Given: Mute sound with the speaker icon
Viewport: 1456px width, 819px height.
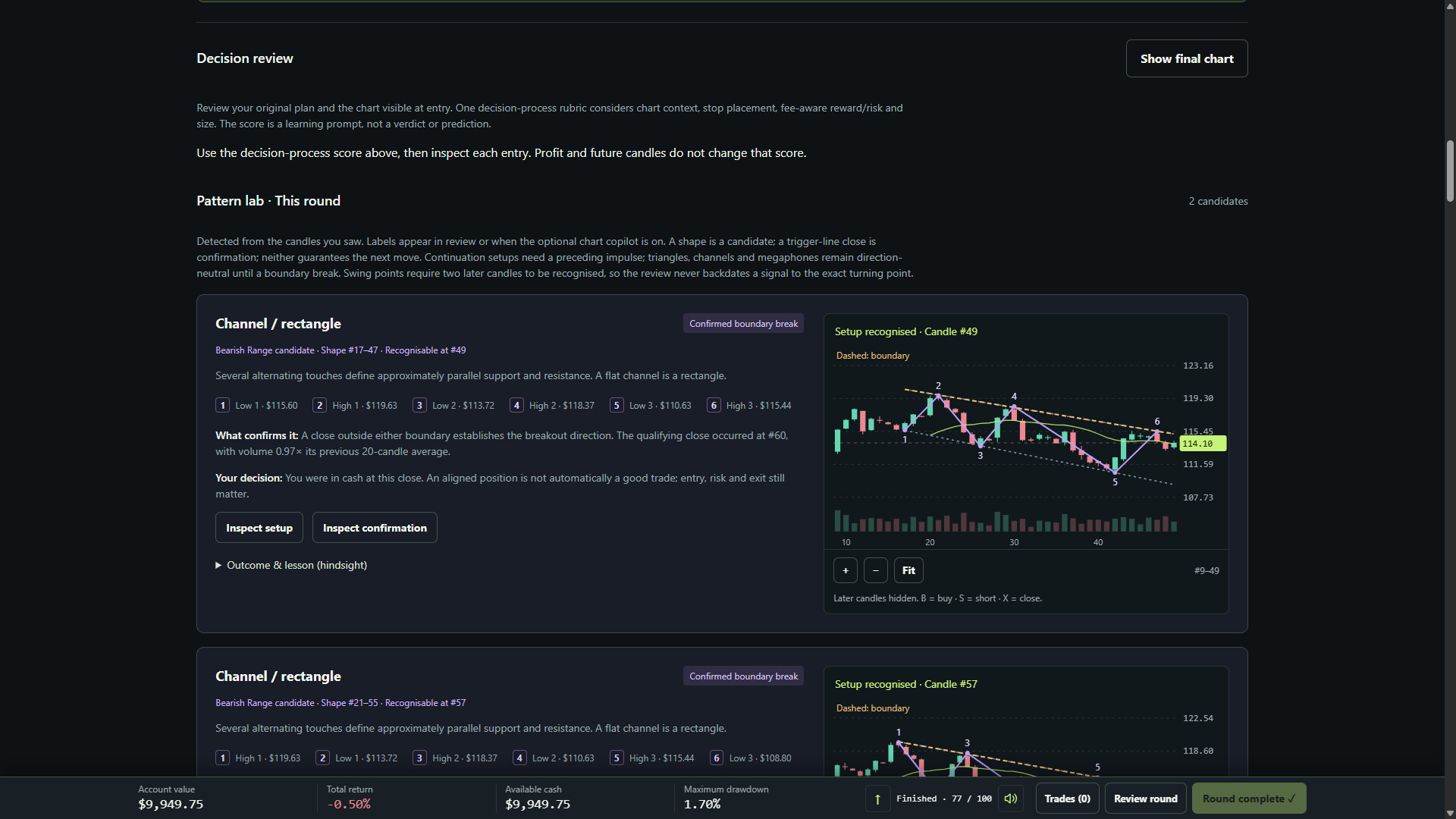Looking at the screenshot, I should click(x=1010, y=799).
